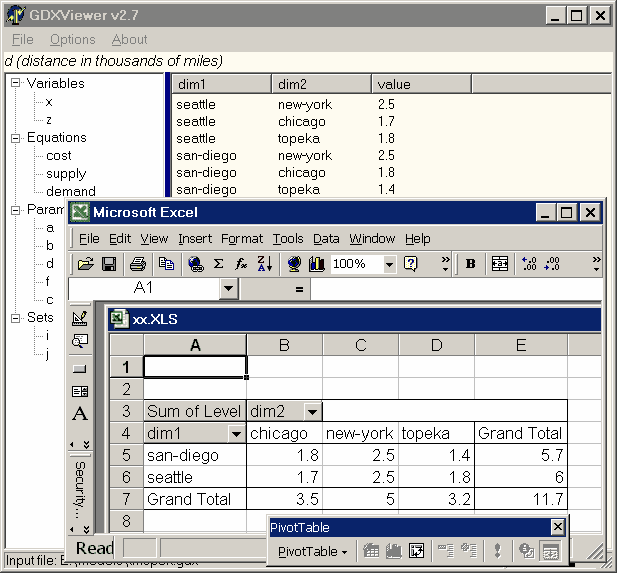Image resolution: width=617 pixels, height=573 pixels.
Task: Click the dim1 column header in GDXViewer
Action: point(220,84)
